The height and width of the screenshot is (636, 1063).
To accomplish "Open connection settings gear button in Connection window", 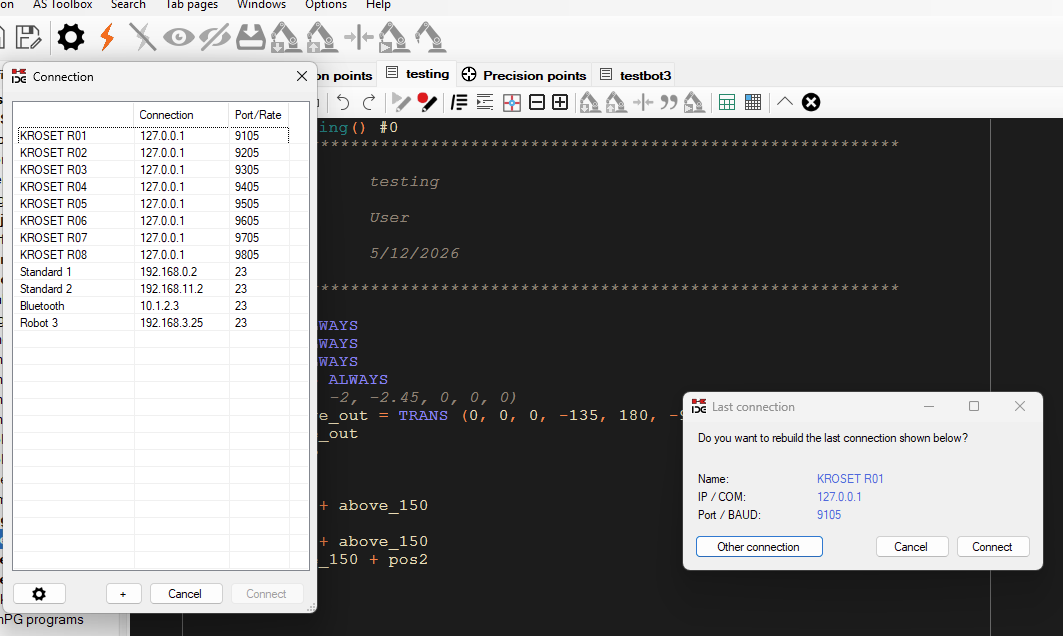I will 39,594.
